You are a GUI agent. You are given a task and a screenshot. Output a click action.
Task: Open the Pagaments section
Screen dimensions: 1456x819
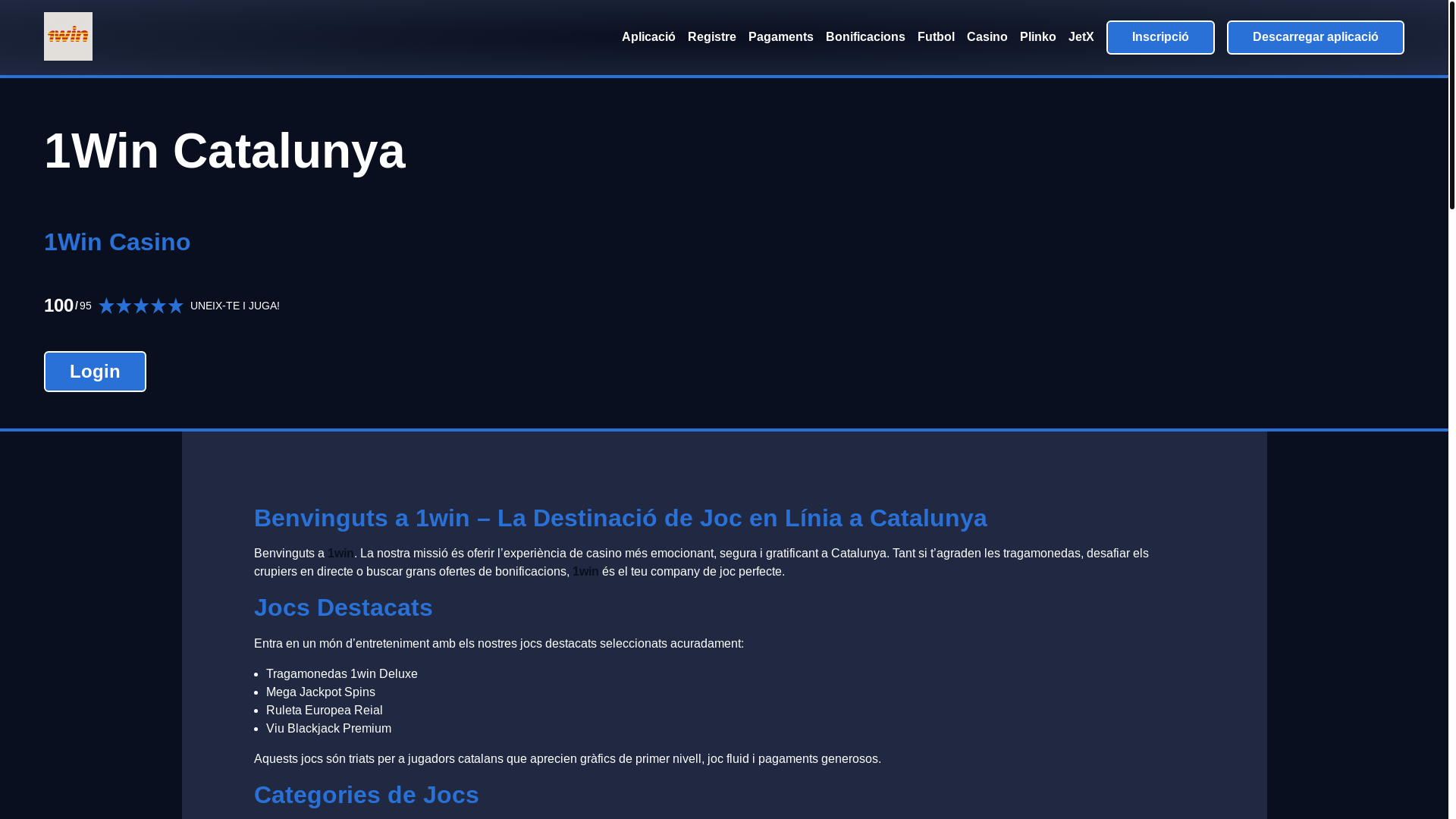(781, 37)
